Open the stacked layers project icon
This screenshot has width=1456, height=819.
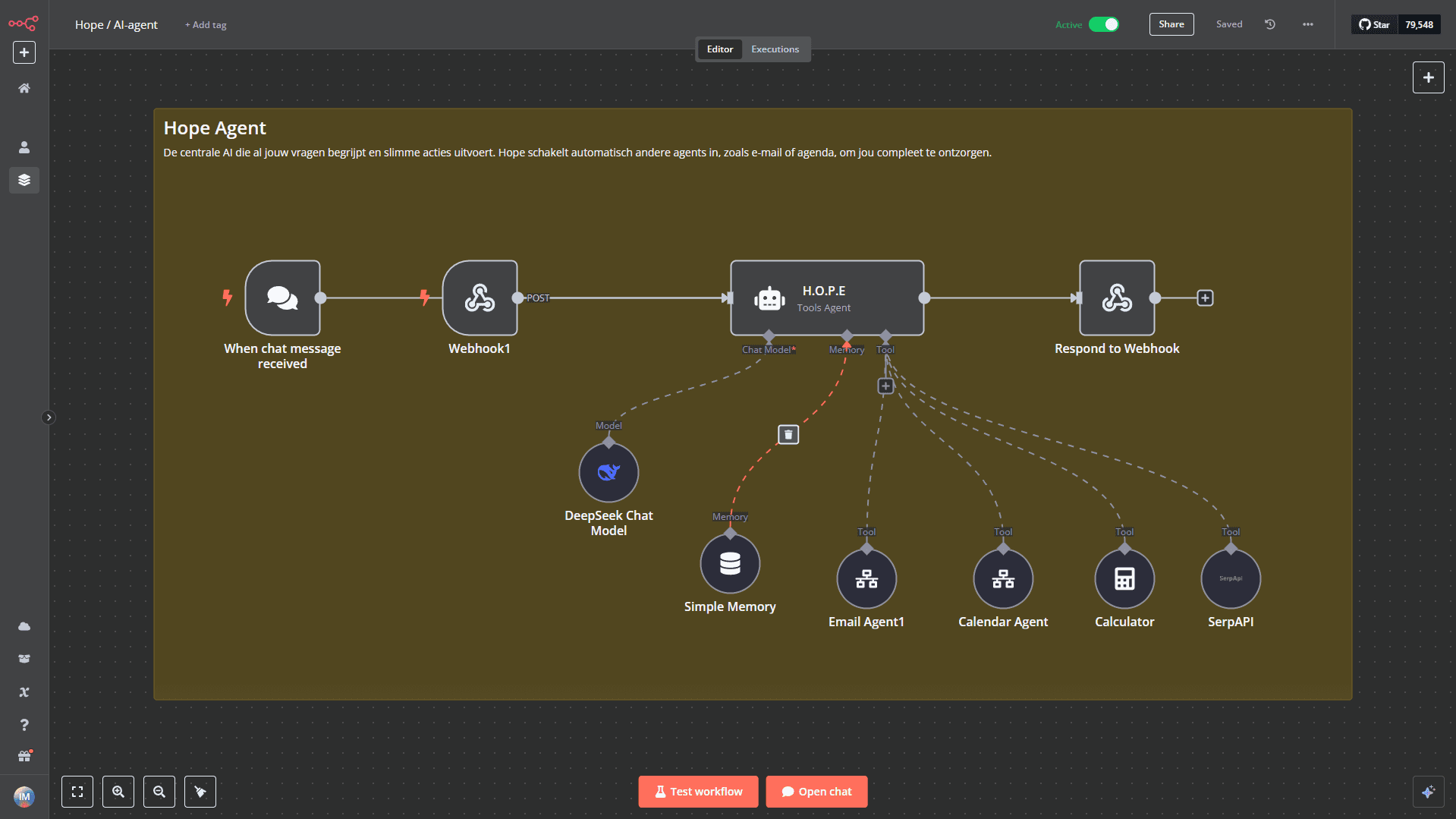[24, 180]
